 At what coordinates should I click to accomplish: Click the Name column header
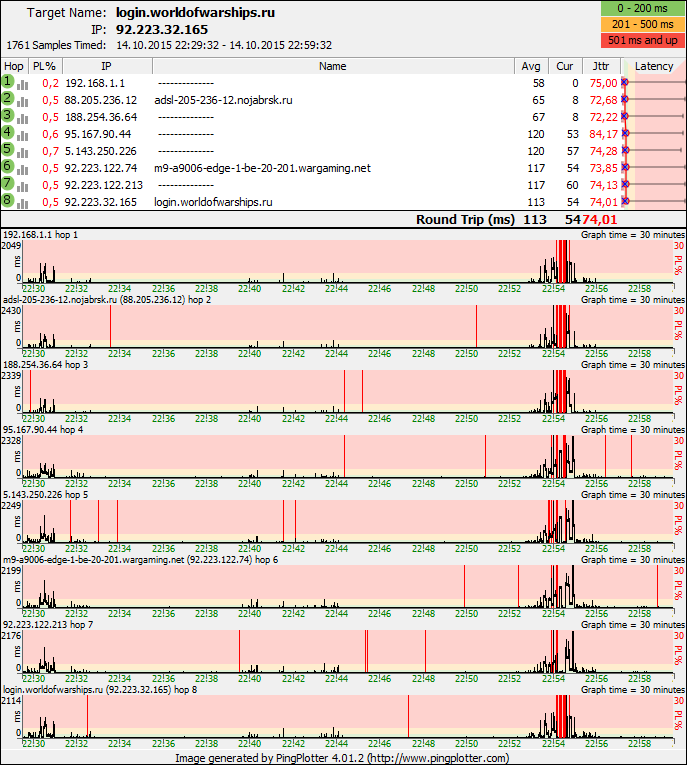pos(333,66)
